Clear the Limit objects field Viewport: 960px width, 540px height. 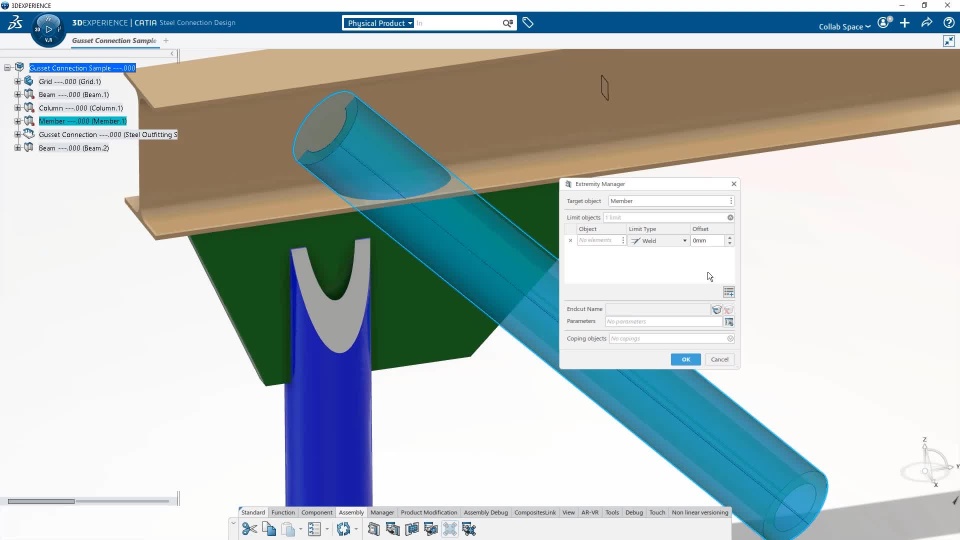coord(730,217)
